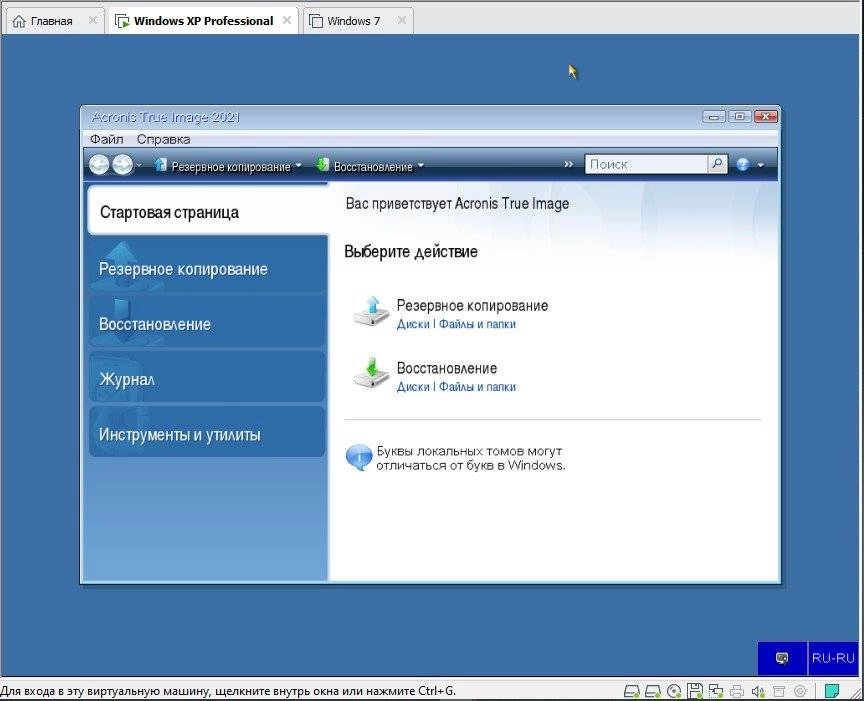This screenshot has width=864, height=701.
Task: Maximize the Acronis True Image window
Action: tap(739, 117)
